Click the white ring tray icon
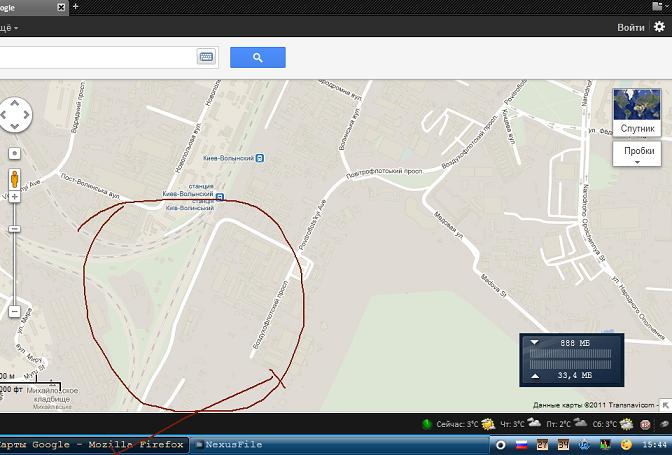The width and height of the screenshot is (672, 455). [500, 445]
